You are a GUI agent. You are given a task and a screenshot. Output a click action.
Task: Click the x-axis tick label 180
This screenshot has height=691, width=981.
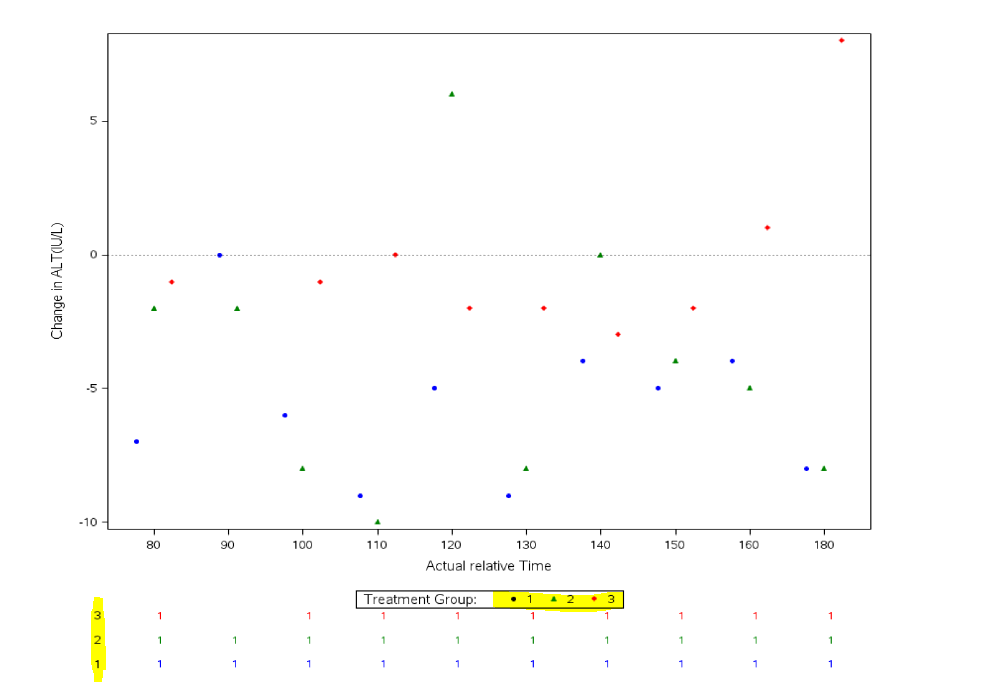point(824,545)
